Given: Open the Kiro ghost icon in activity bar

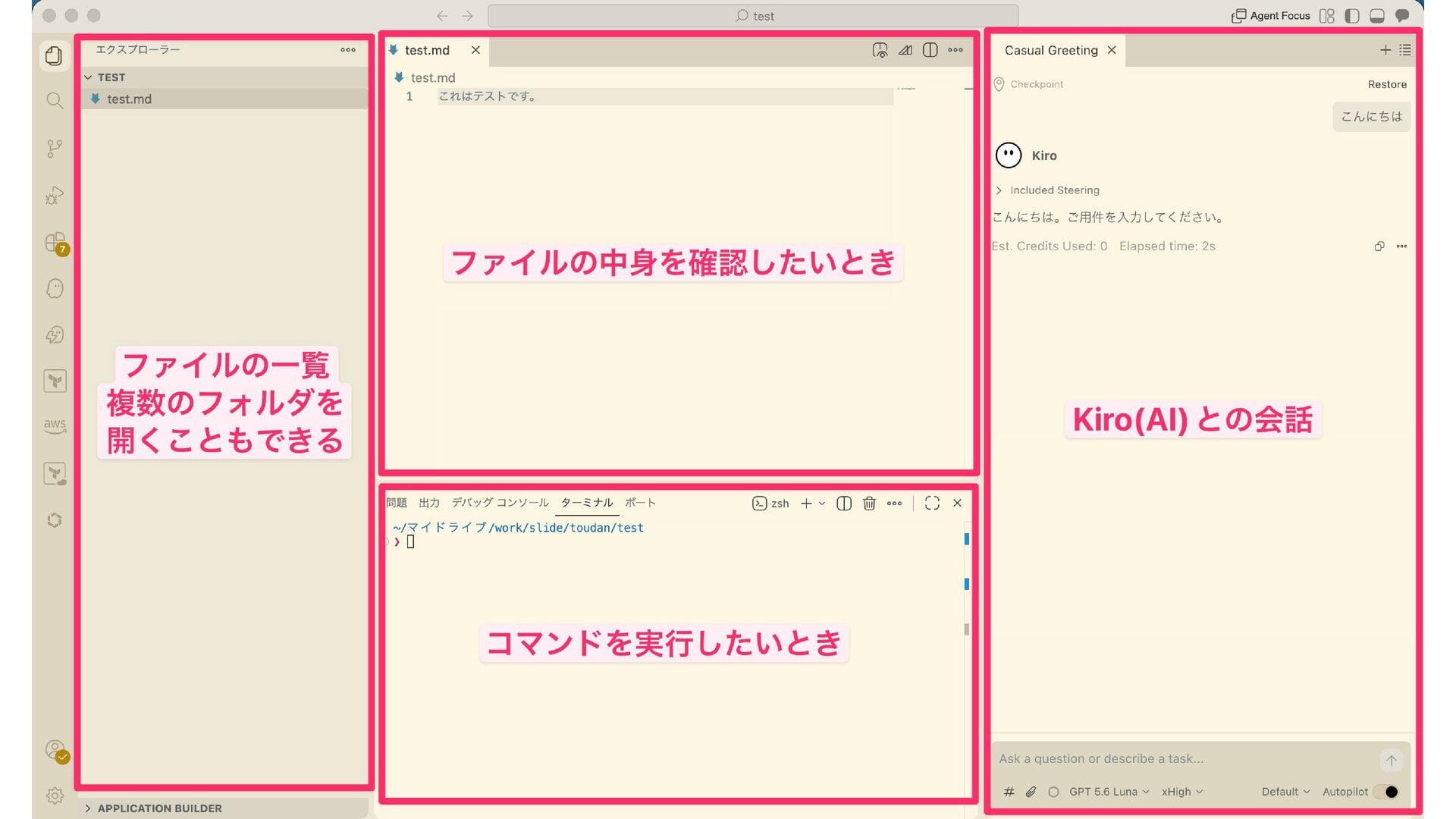Looking at the screenshot, I should click(x=54, y=288).
